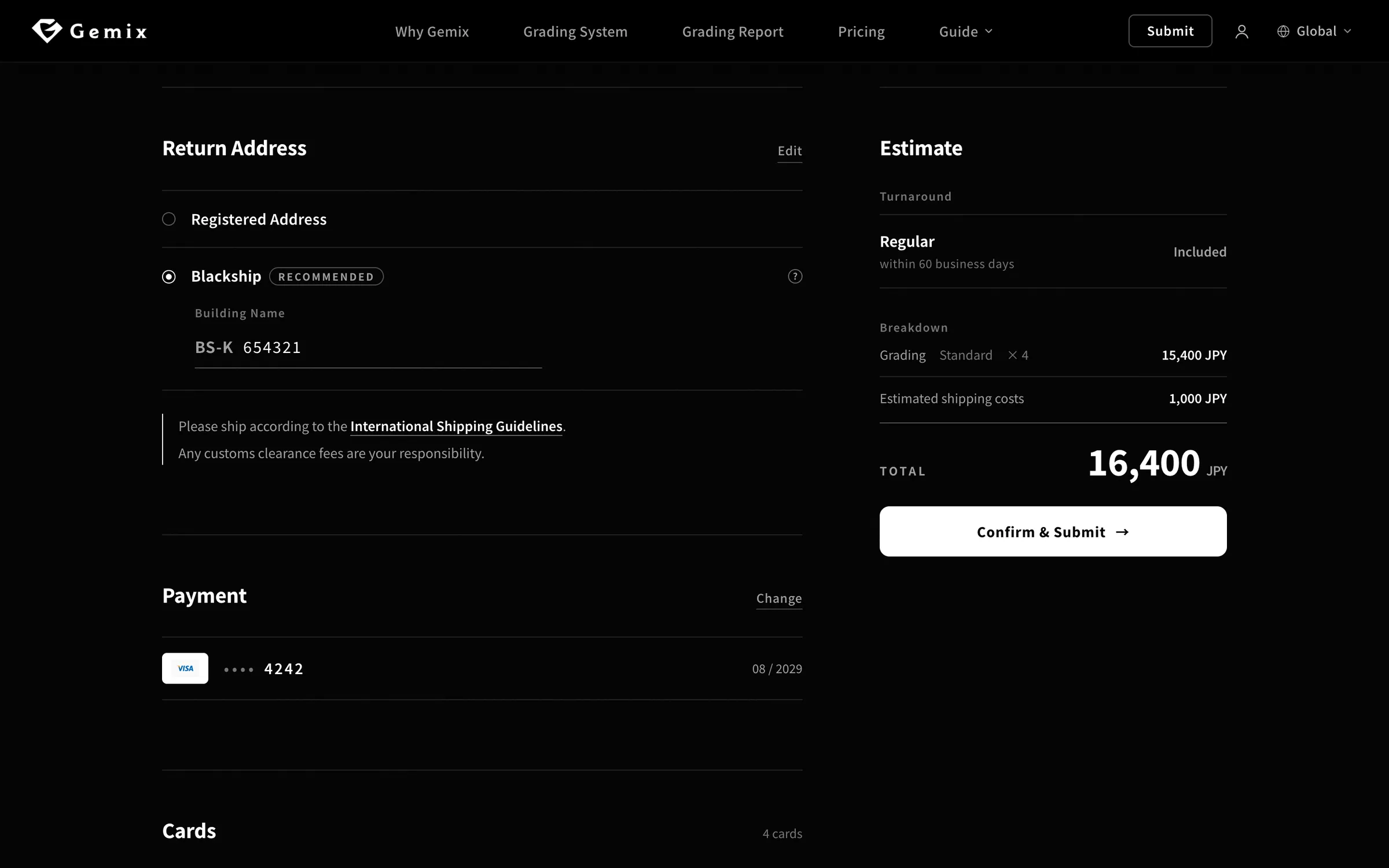Click the Estimated shipping costs label
This screenshot has height=868, width=1389.
(951, 399)
